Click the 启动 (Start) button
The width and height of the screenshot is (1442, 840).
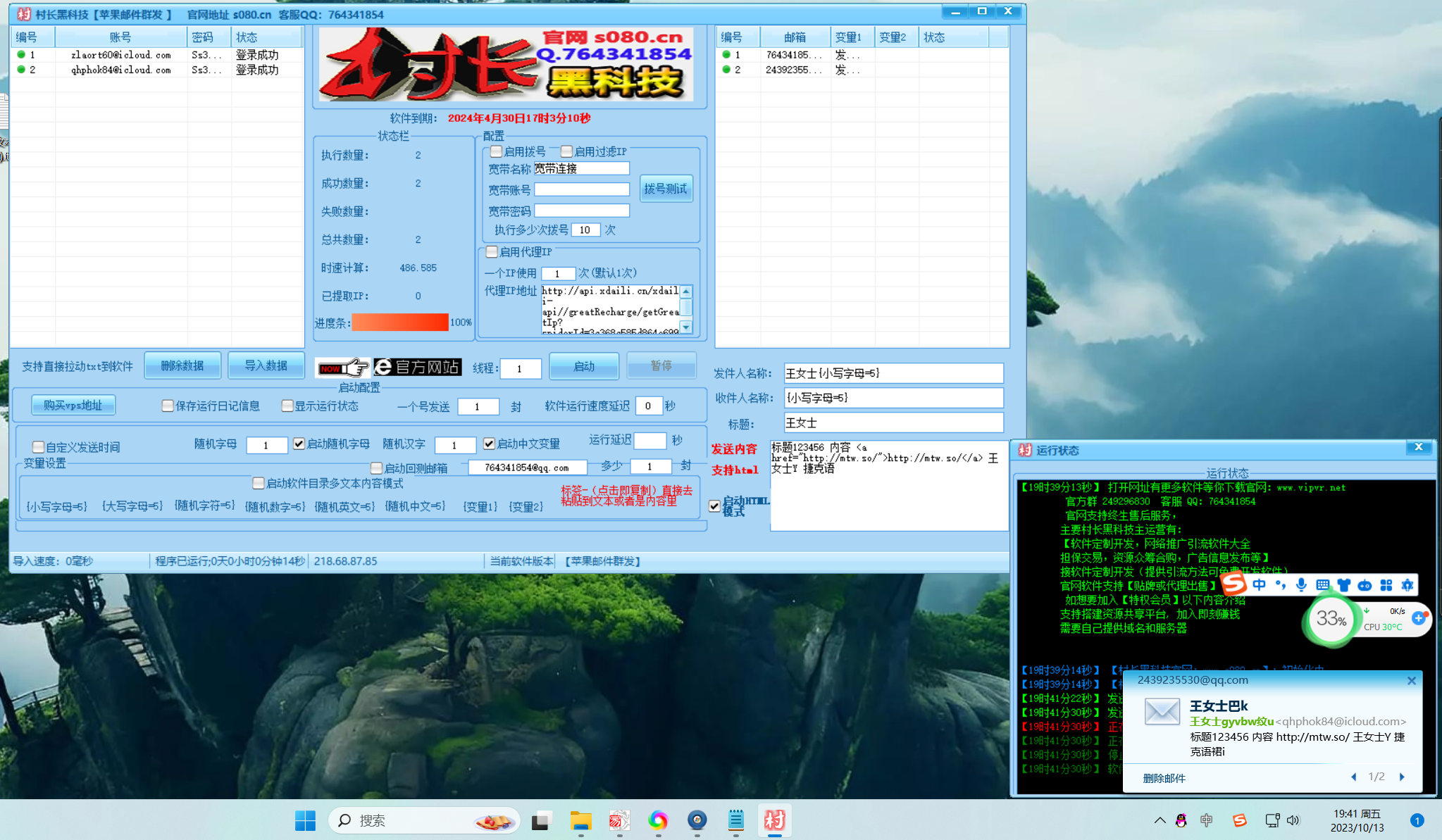coord(584,365)
